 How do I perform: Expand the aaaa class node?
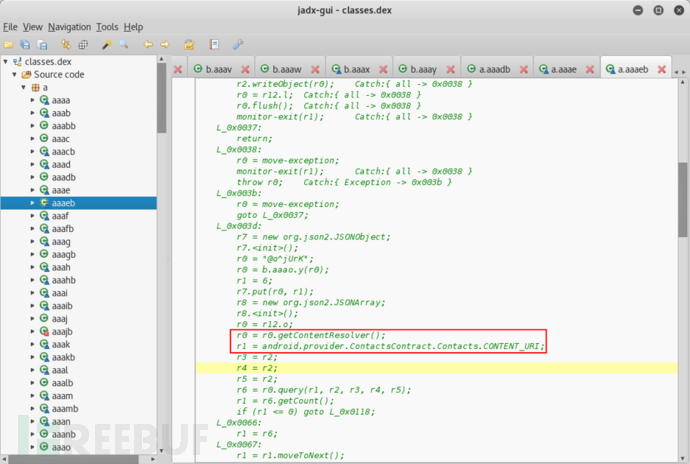(x=33, y=101)
